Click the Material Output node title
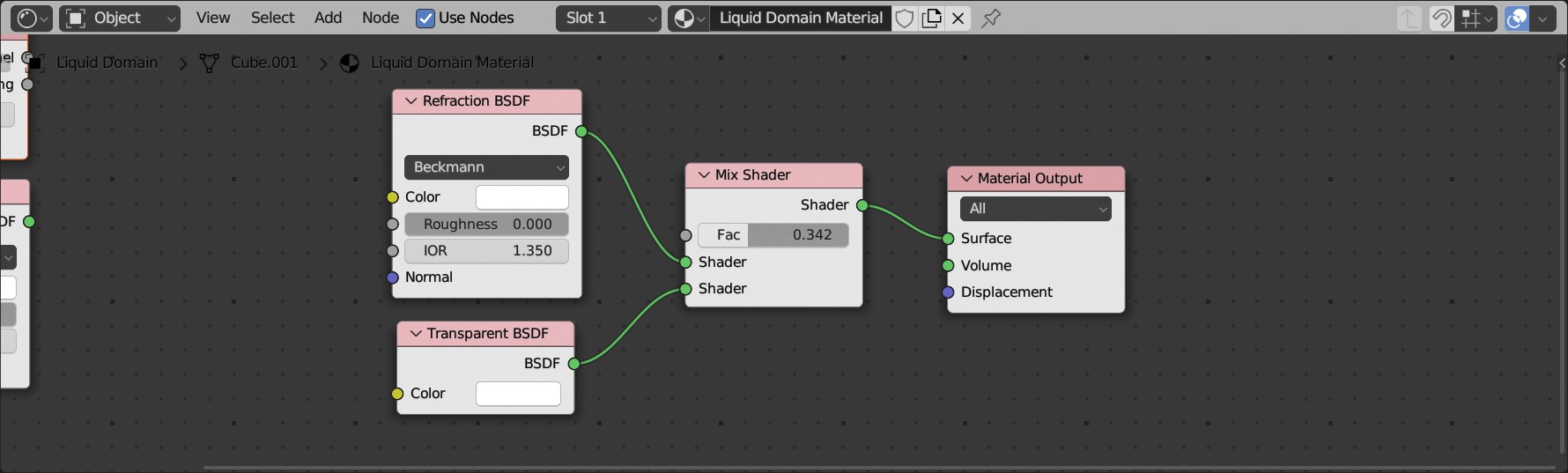This screenshot has width=1568, height=473. click(1030, 179)
